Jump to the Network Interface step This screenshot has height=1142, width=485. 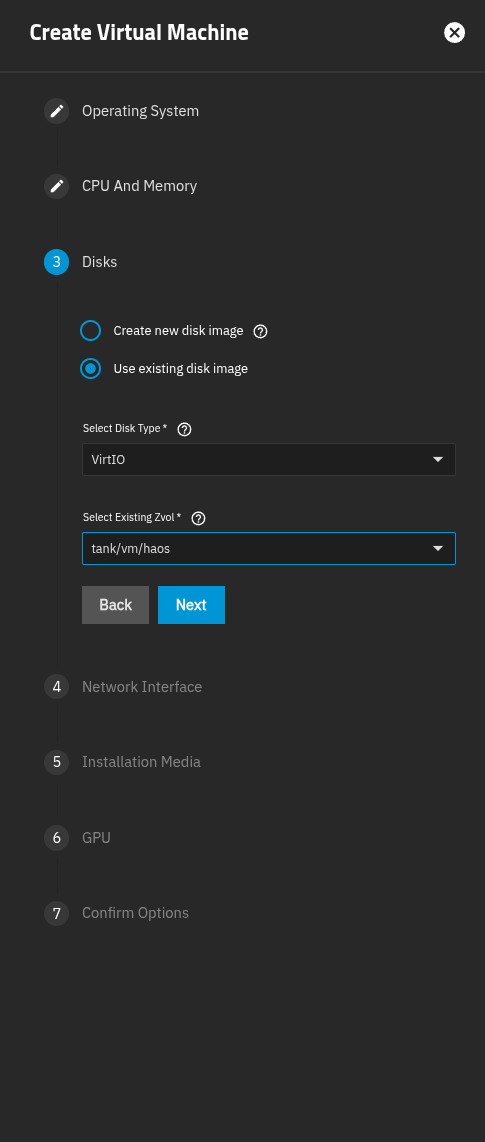[142, 687]
